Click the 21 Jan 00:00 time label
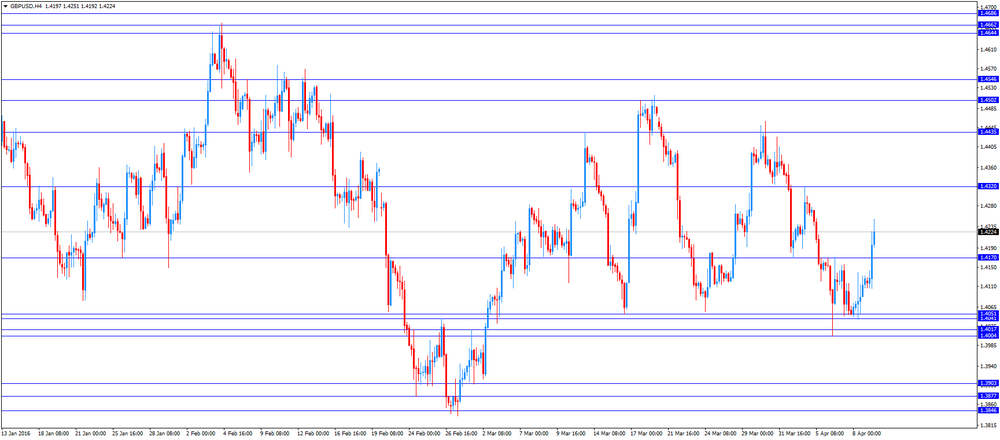The image size is (1000, 440). click(90, 432)
